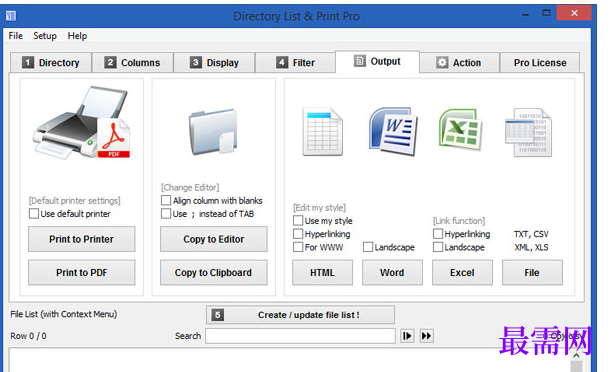
Task: Click the binary data file icon
Action: tap(528, 132)
